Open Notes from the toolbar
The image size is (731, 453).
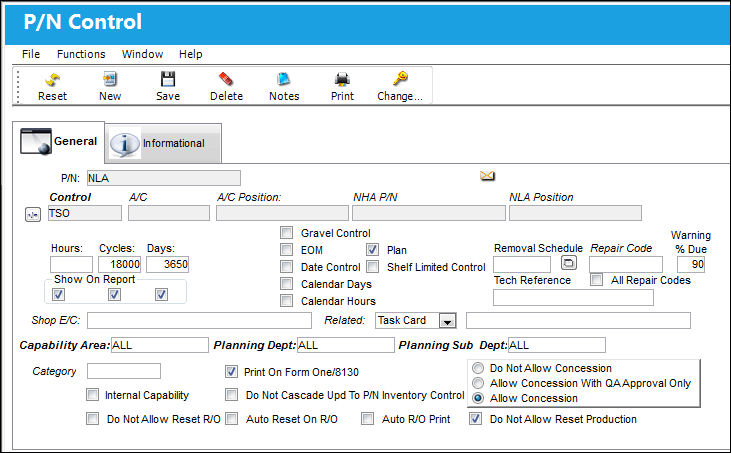(283, 80)
